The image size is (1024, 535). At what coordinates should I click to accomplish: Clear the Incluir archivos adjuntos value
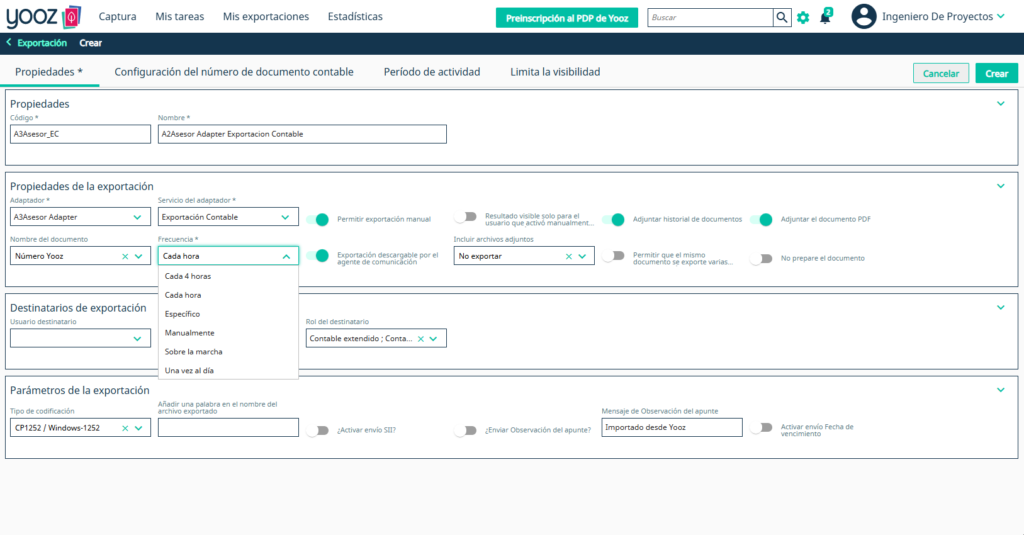(x=568, y=256)
